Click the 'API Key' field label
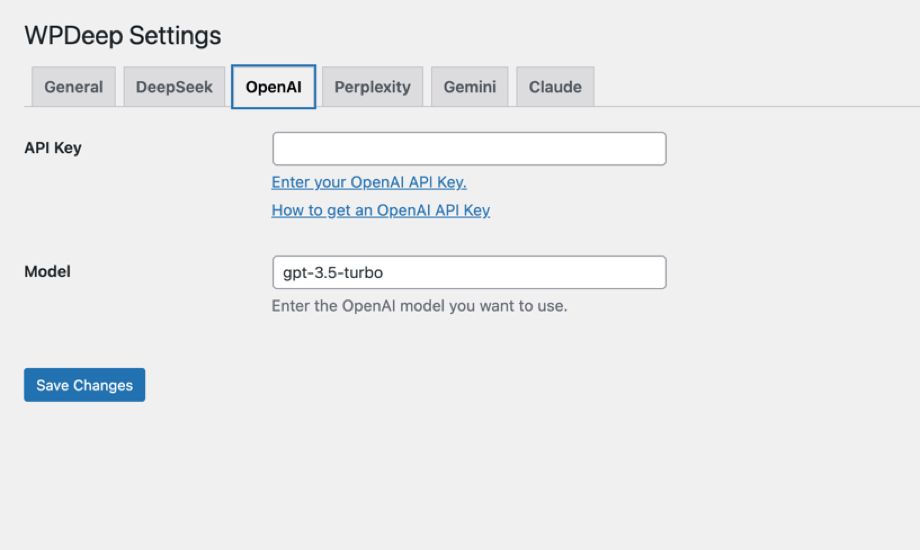Image resolution: width=920 pixels, height=550 pixels. click(x=53, y=148)
